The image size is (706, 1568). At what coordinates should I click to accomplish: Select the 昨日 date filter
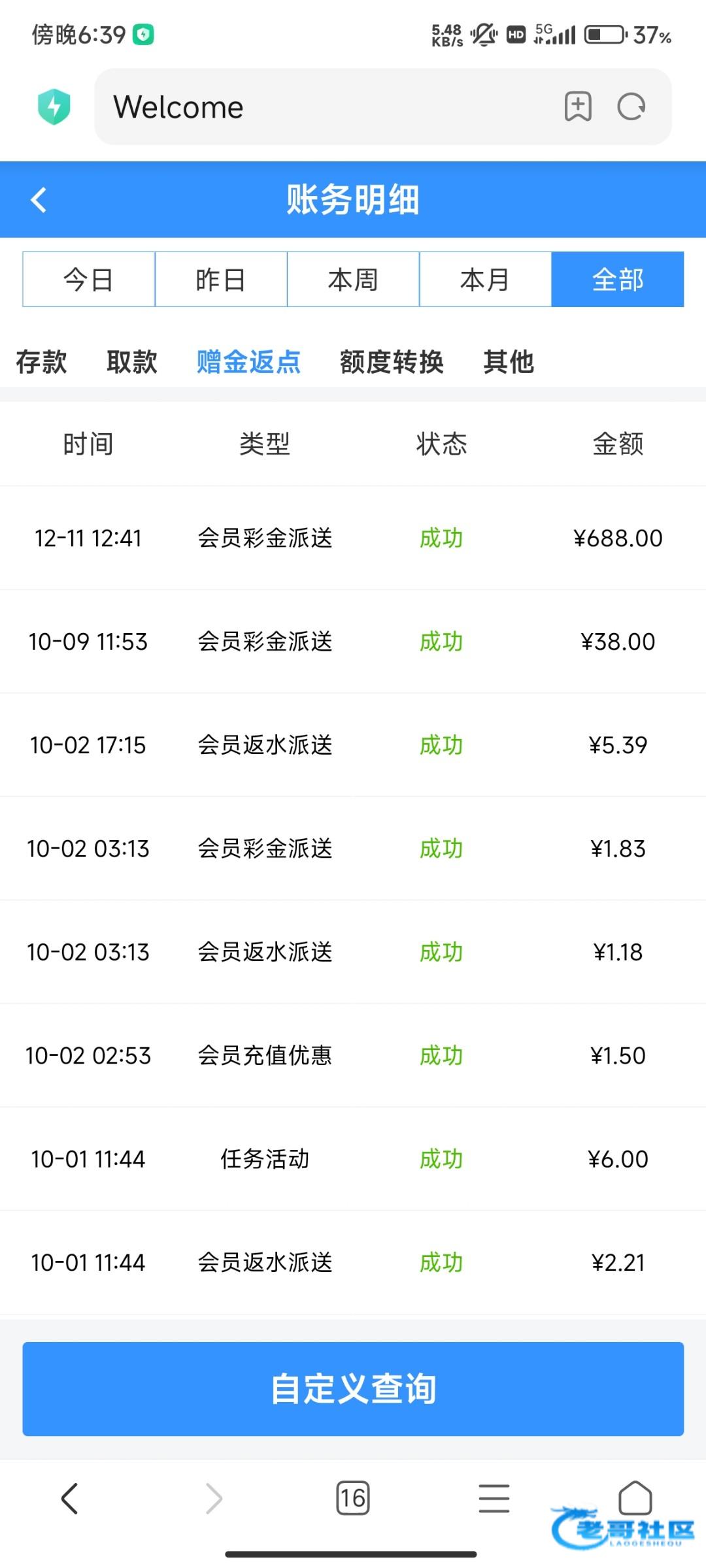click(x=221, y=280)
